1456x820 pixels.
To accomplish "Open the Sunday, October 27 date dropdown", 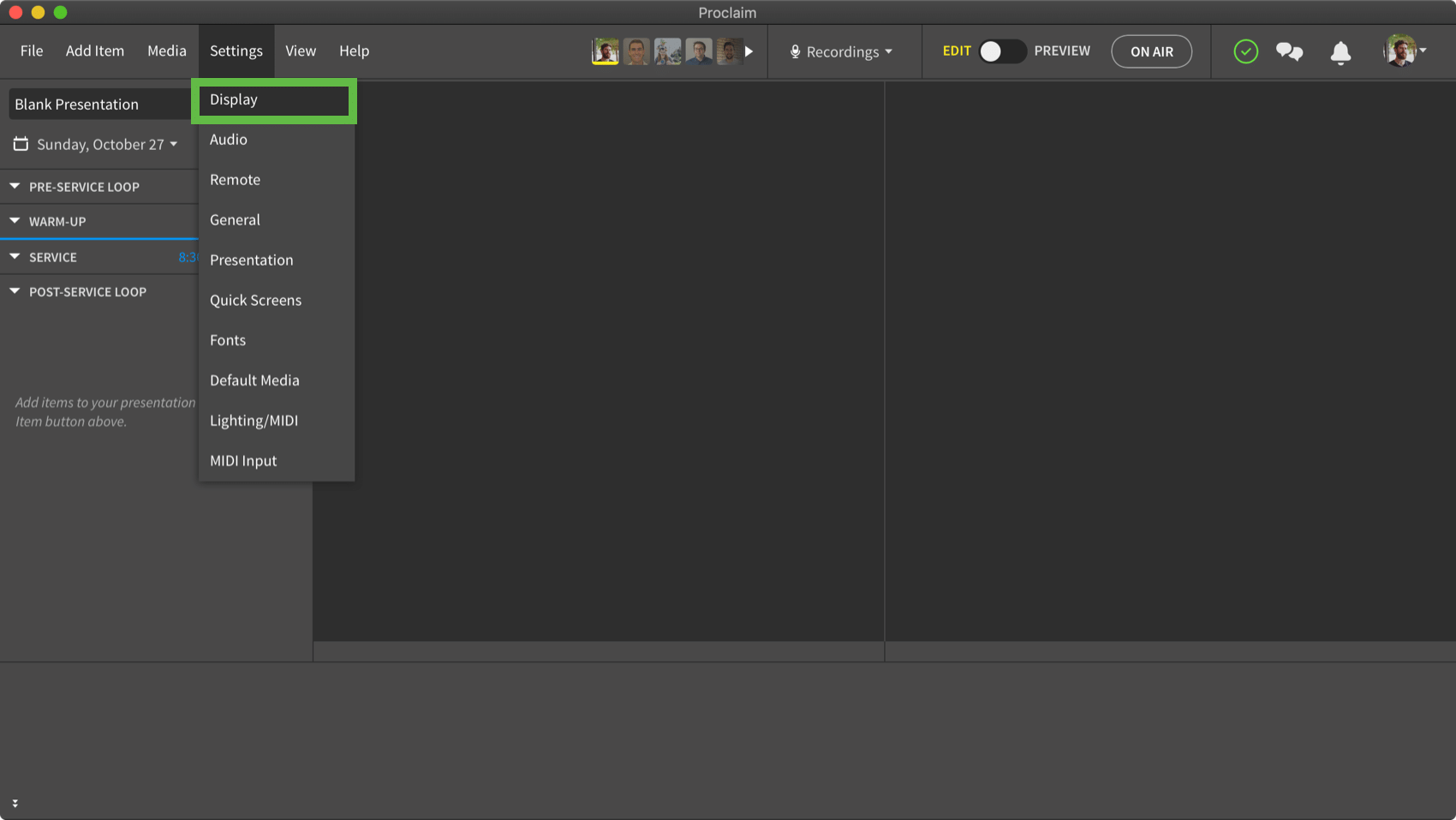I will coord(107,144).
